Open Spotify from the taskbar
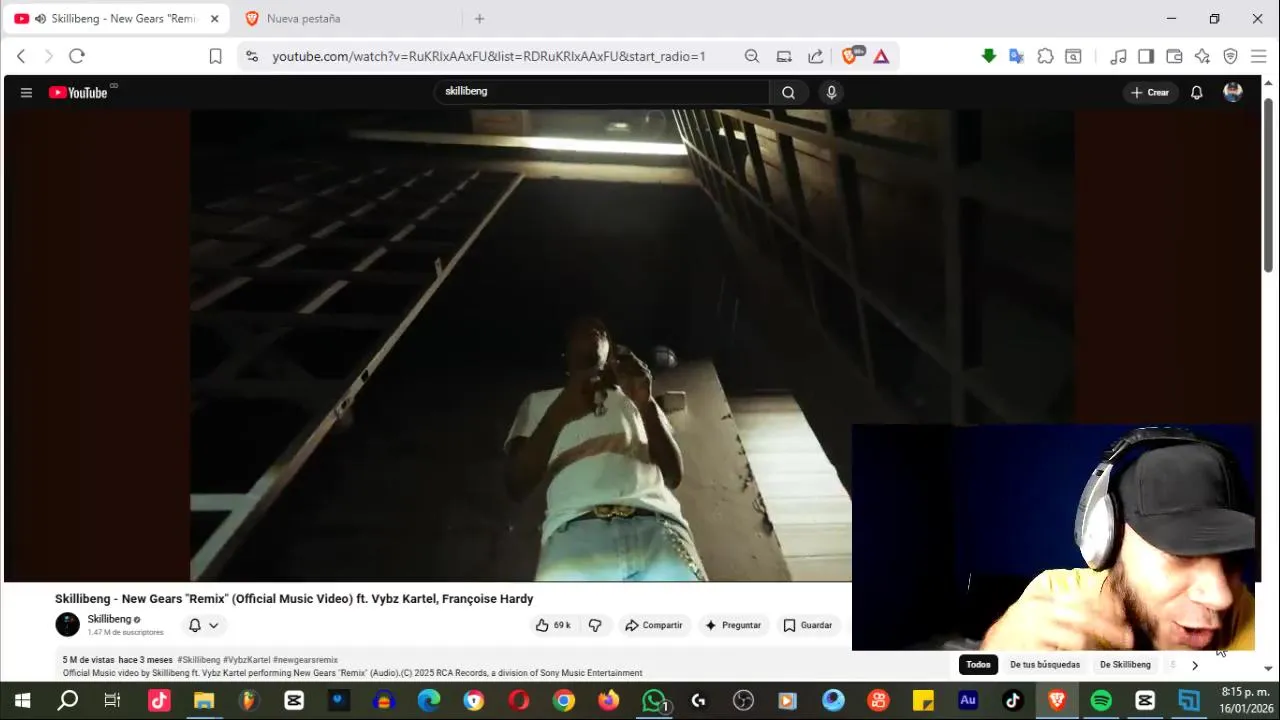 point(1101,701)
